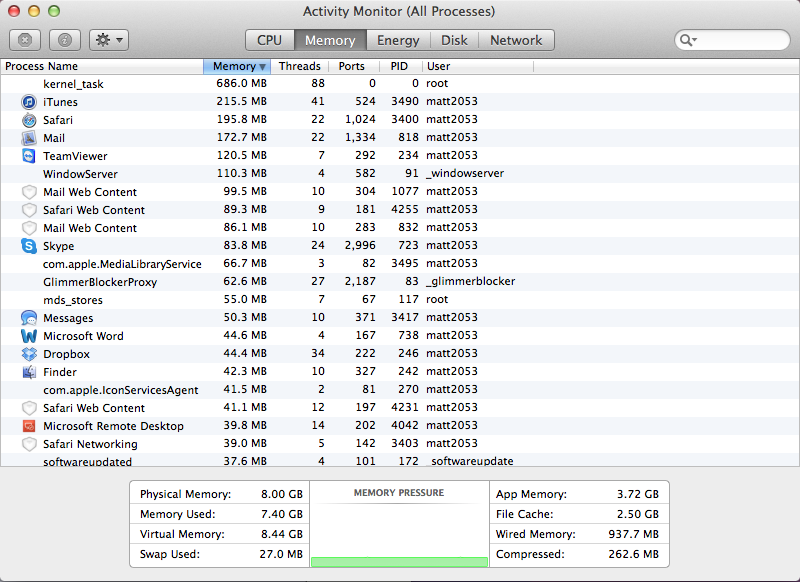Screen dimensions: 800x582
Task: Click shield icon of Safari Web Content 89.3 MB
Action: pos(29,210)
